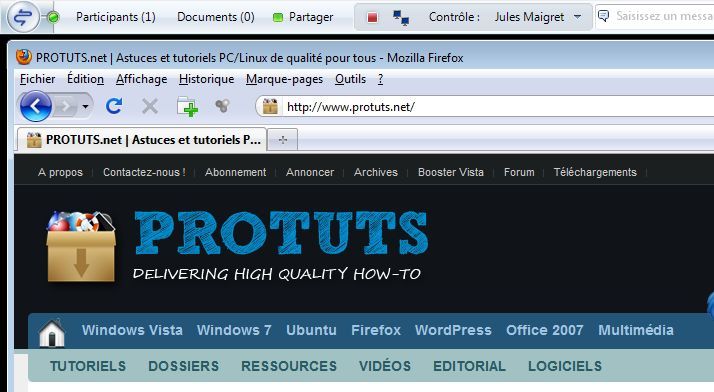Click the home house icon
Screen dimensions: 714x392
[x=52, y=332]
